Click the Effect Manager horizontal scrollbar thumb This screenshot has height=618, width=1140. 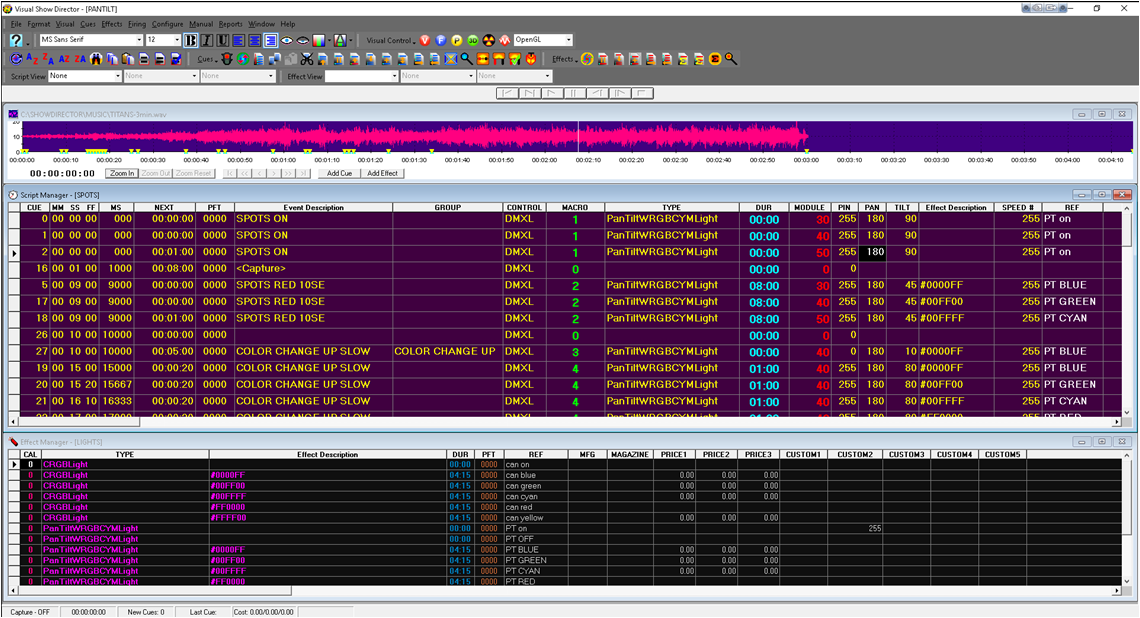154,591
